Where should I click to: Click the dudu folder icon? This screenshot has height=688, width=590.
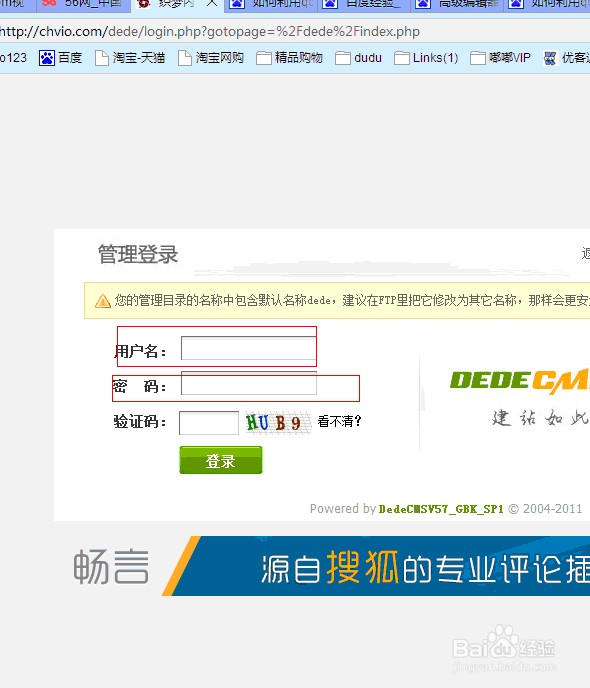[x=343, y=58]
